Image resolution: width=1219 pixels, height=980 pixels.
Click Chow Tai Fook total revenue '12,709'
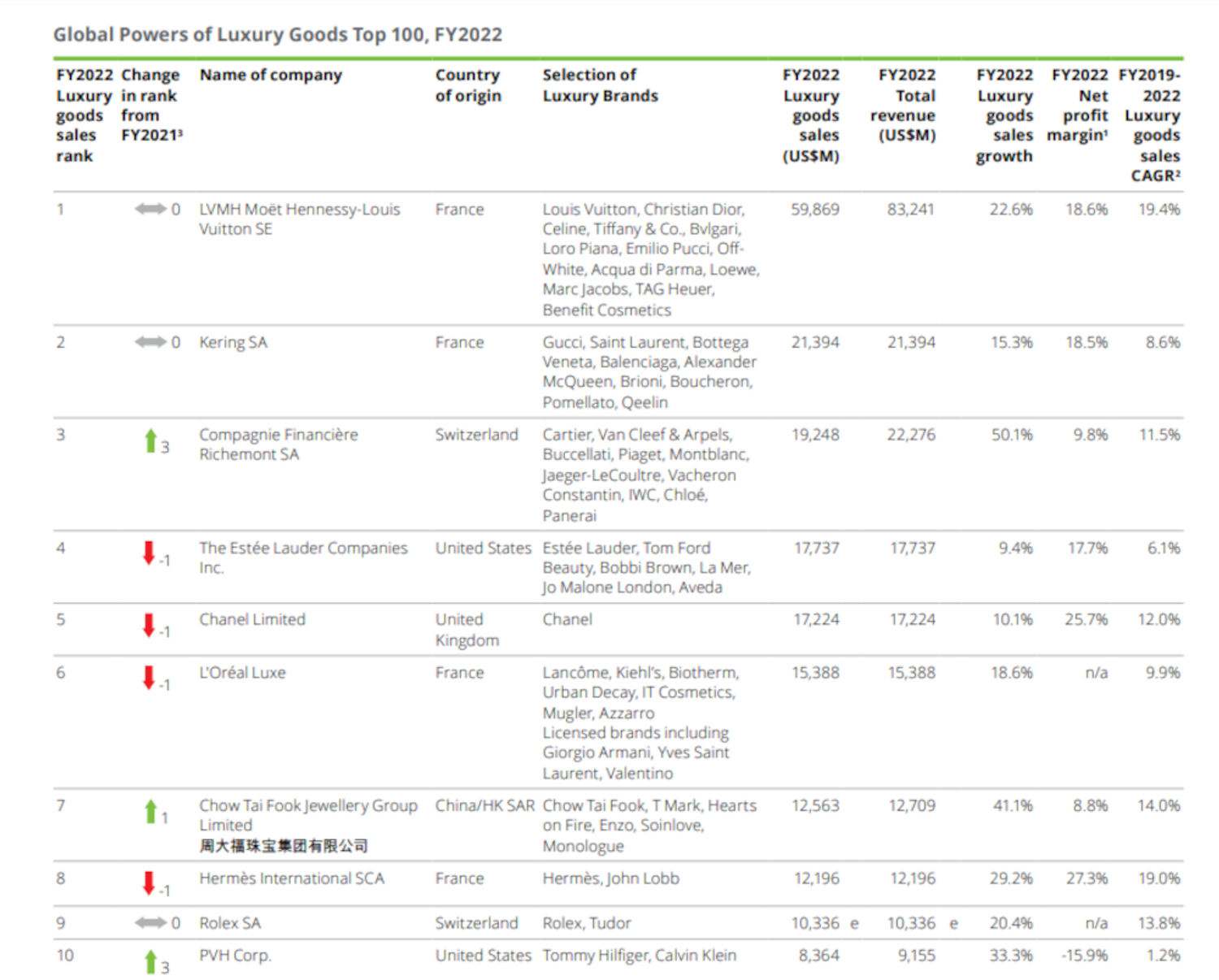[x=912, y=806]
